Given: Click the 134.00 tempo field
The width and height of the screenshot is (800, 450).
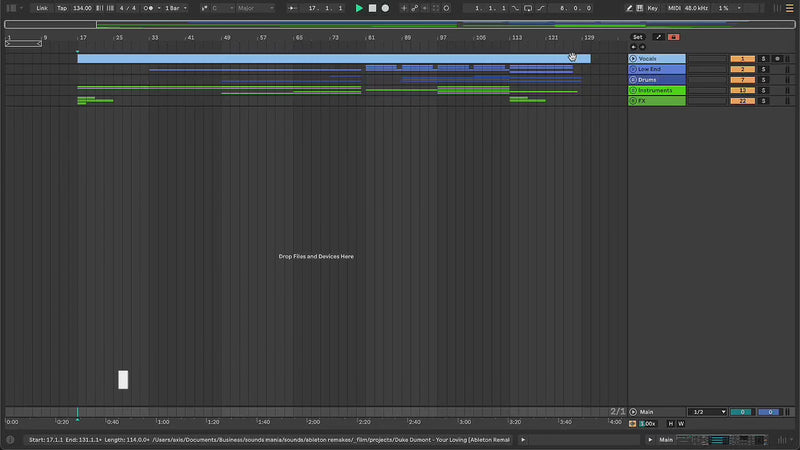Looking at the screenshot, I should (x=82, y=8).
